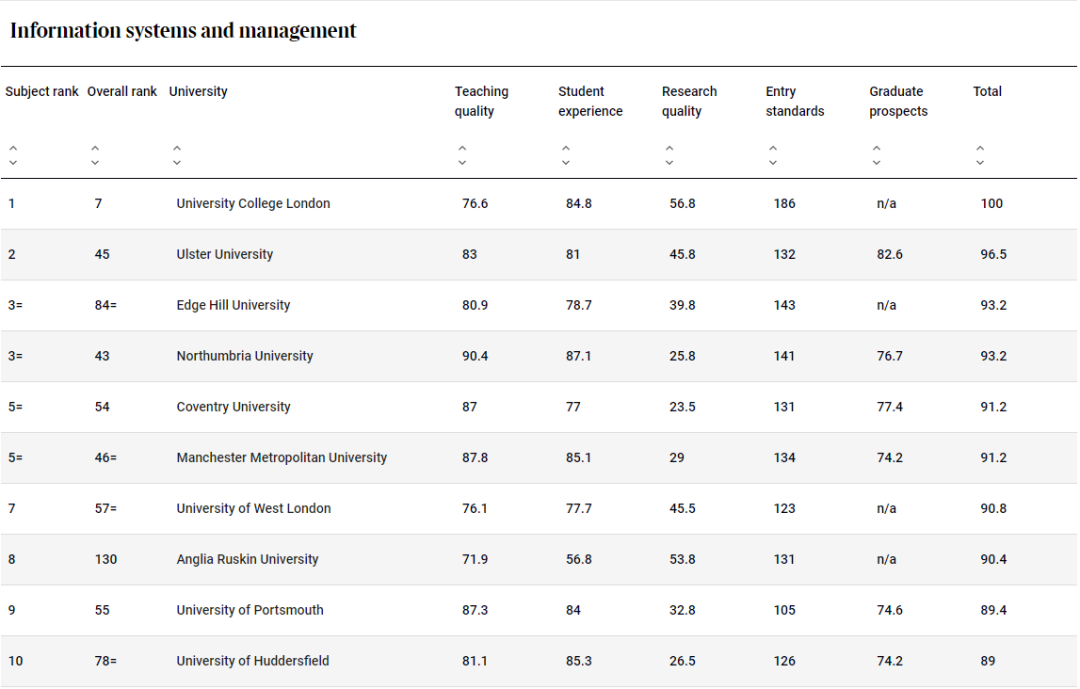Click the Information systems and management heading
This screenshot has height=689, width=1080.
(x=183, y=31)
